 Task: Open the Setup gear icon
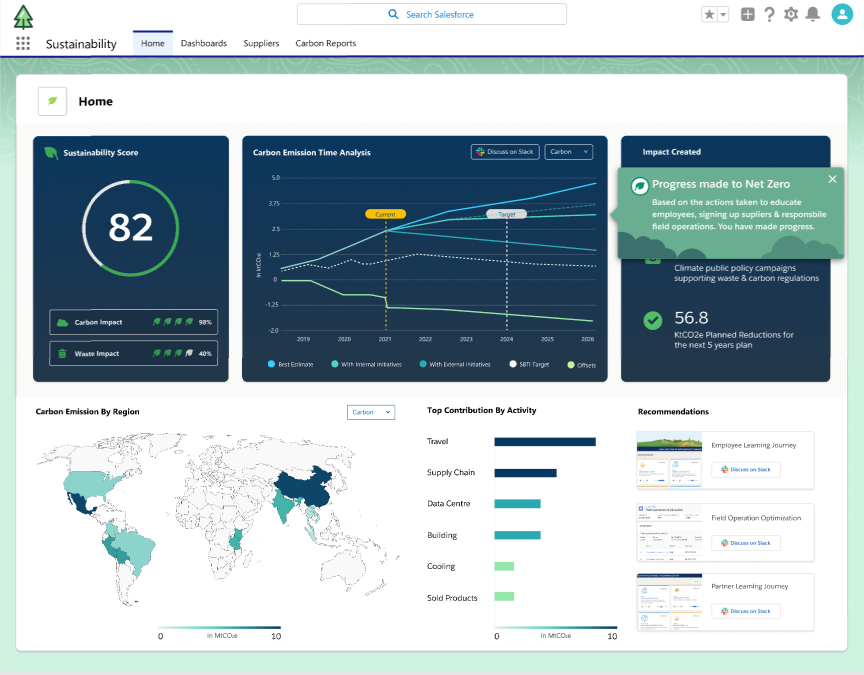[791, 14]
